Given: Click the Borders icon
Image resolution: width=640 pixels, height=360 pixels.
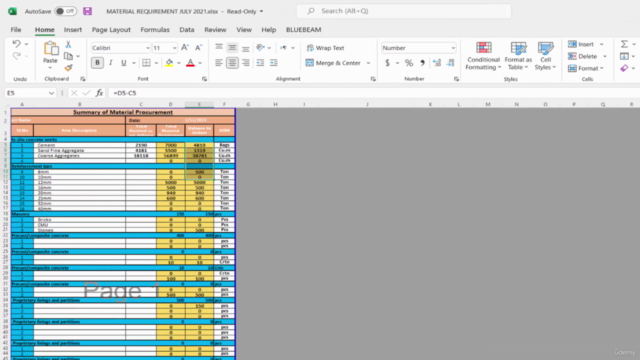Looking at the screenshot, I should 146,63.
